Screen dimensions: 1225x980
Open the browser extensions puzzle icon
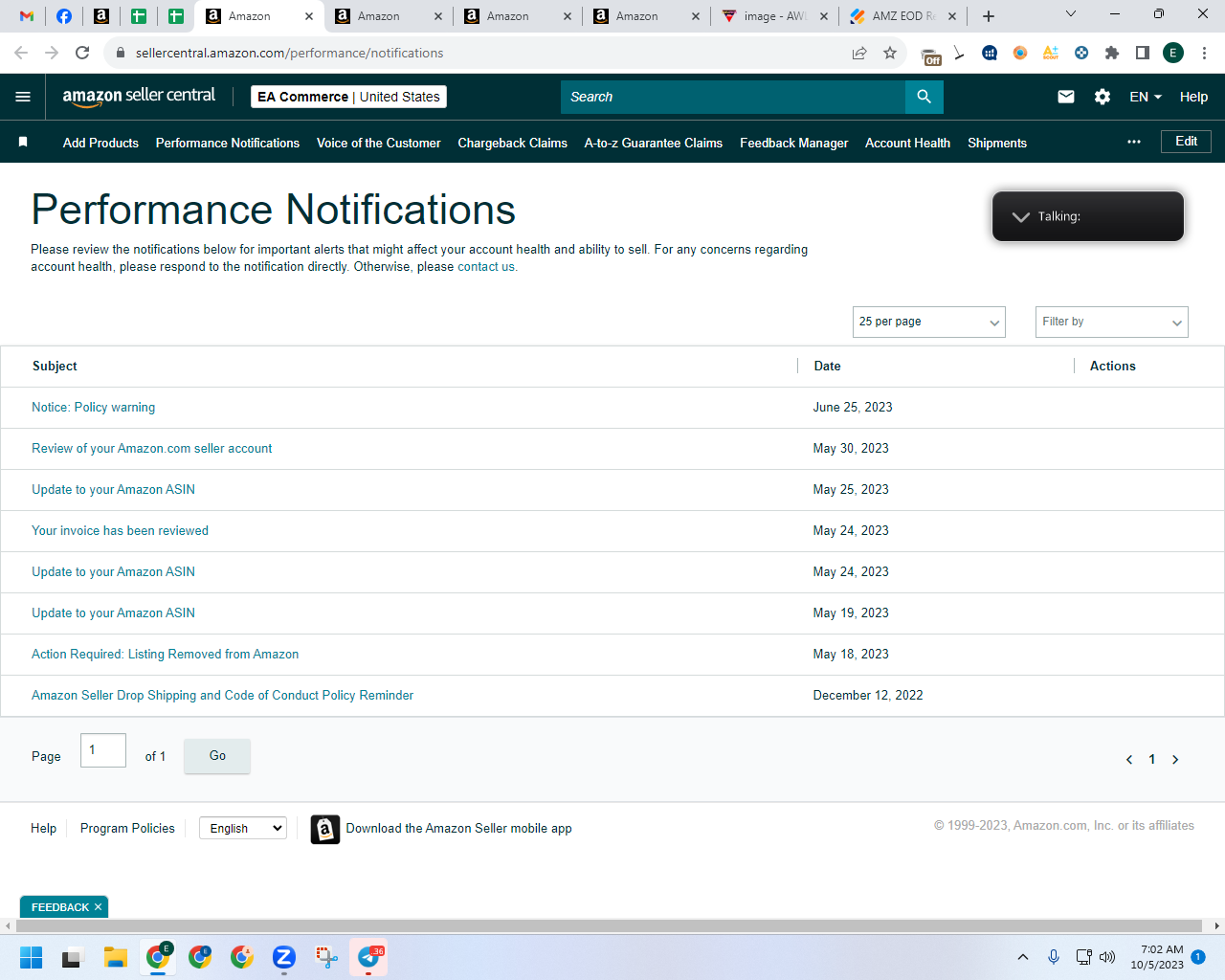[1112, 53]
